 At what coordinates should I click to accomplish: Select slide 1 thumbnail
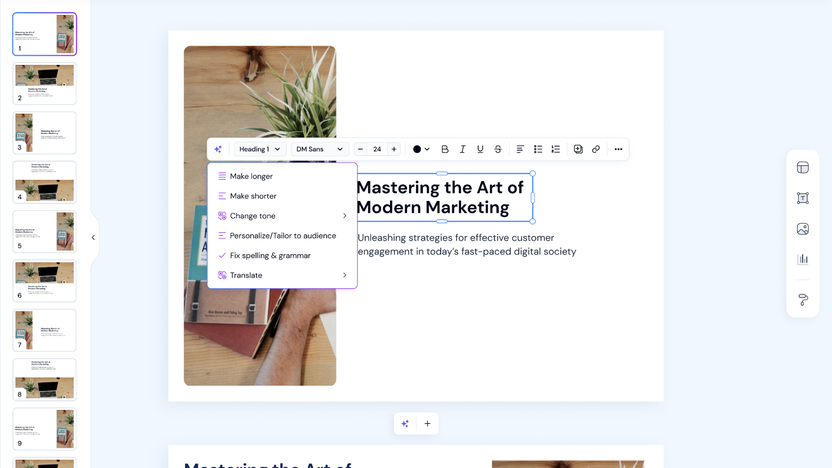[x=45, y=34]
